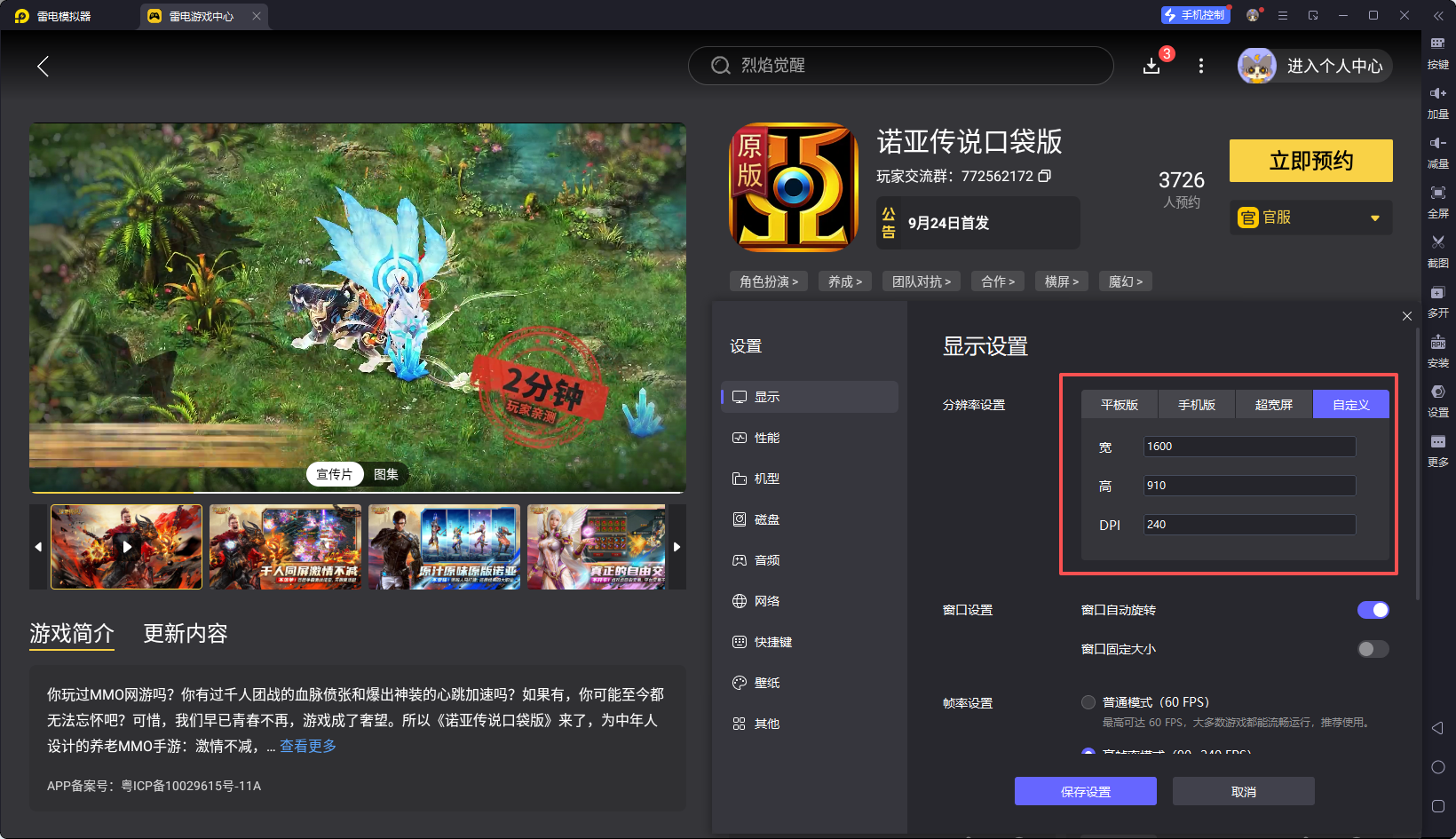Switch to the 更新内容 tab
1456x839 pixels.
coord(186,633)
